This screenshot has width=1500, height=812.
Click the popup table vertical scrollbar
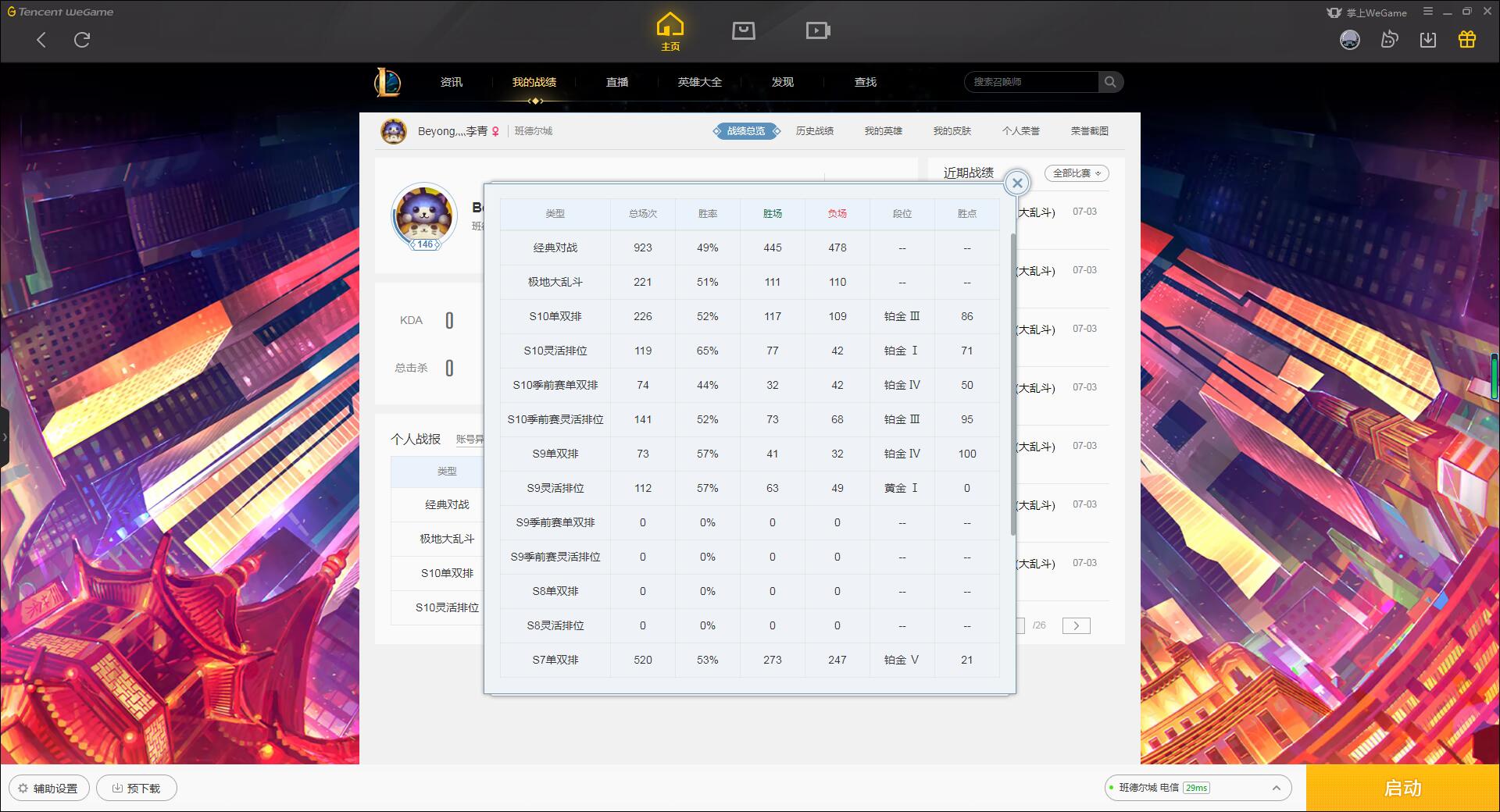pyautogui.click(x=1013, y=383)
